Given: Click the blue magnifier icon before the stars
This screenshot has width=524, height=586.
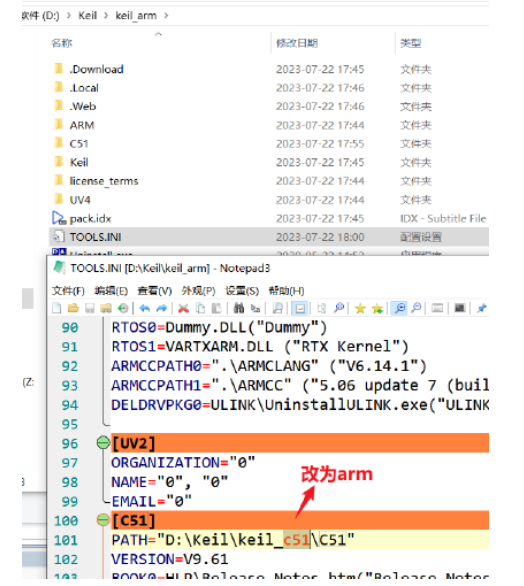Looking at the screenshot, I should 339,308.
